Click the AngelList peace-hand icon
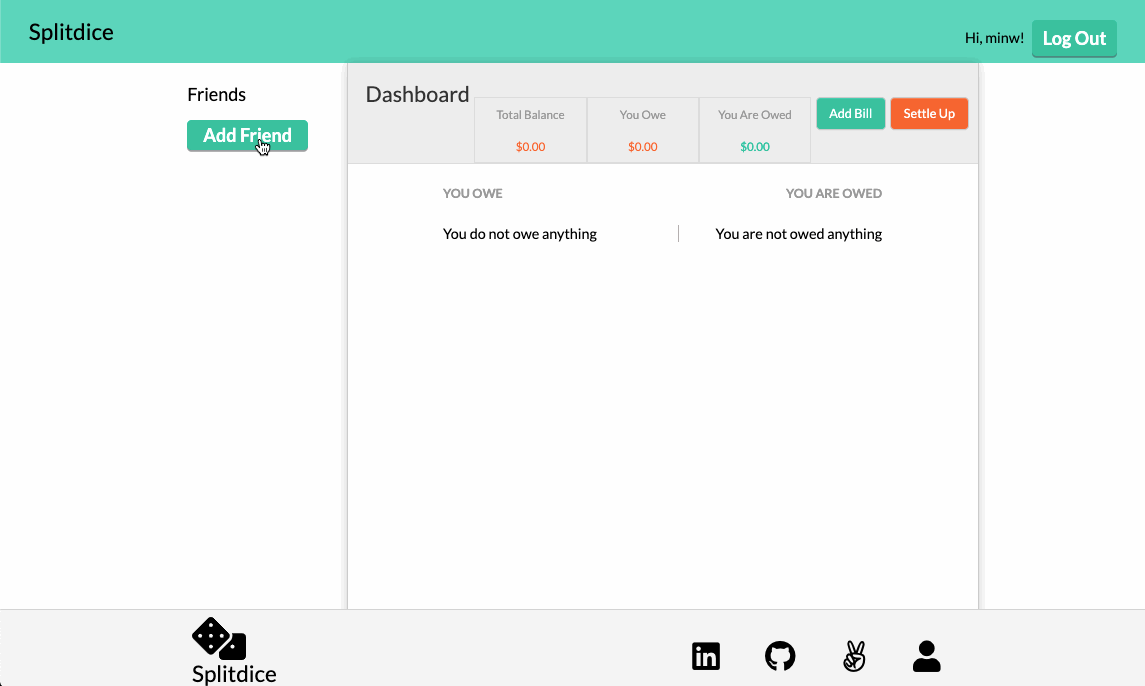 [854, 656]
